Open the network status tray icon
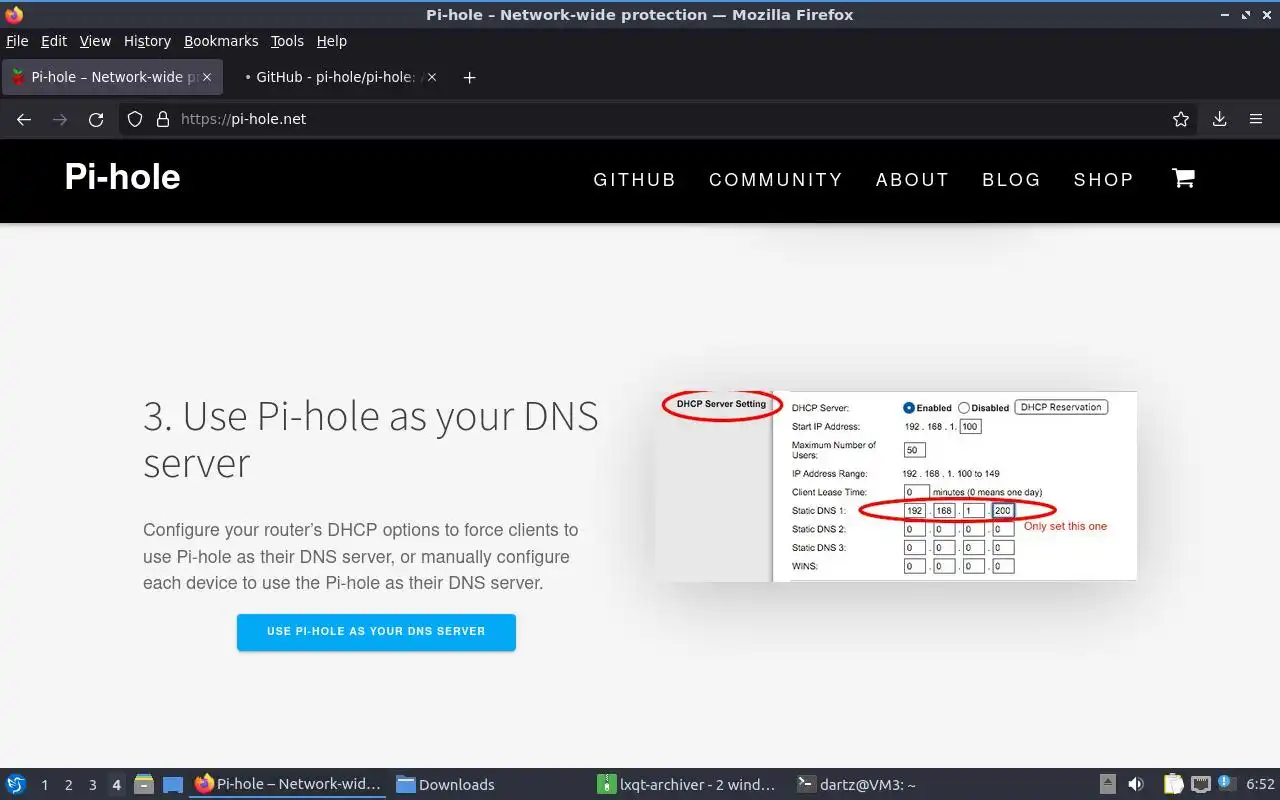This screenshot has height=800, width=1280. 1201,784
